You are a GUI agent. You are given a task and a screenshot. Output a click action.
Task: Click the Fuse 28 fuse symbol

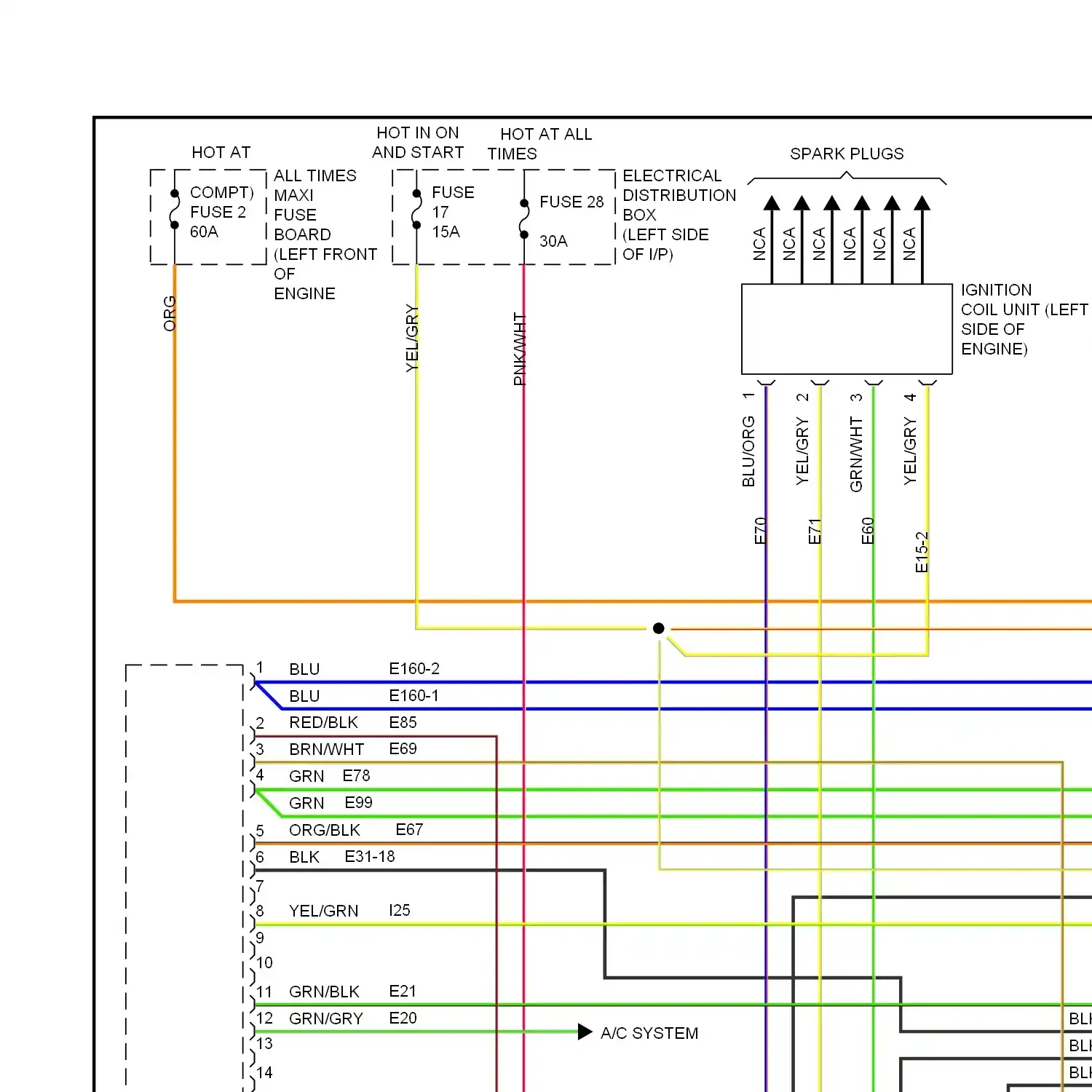click(524, 218)
